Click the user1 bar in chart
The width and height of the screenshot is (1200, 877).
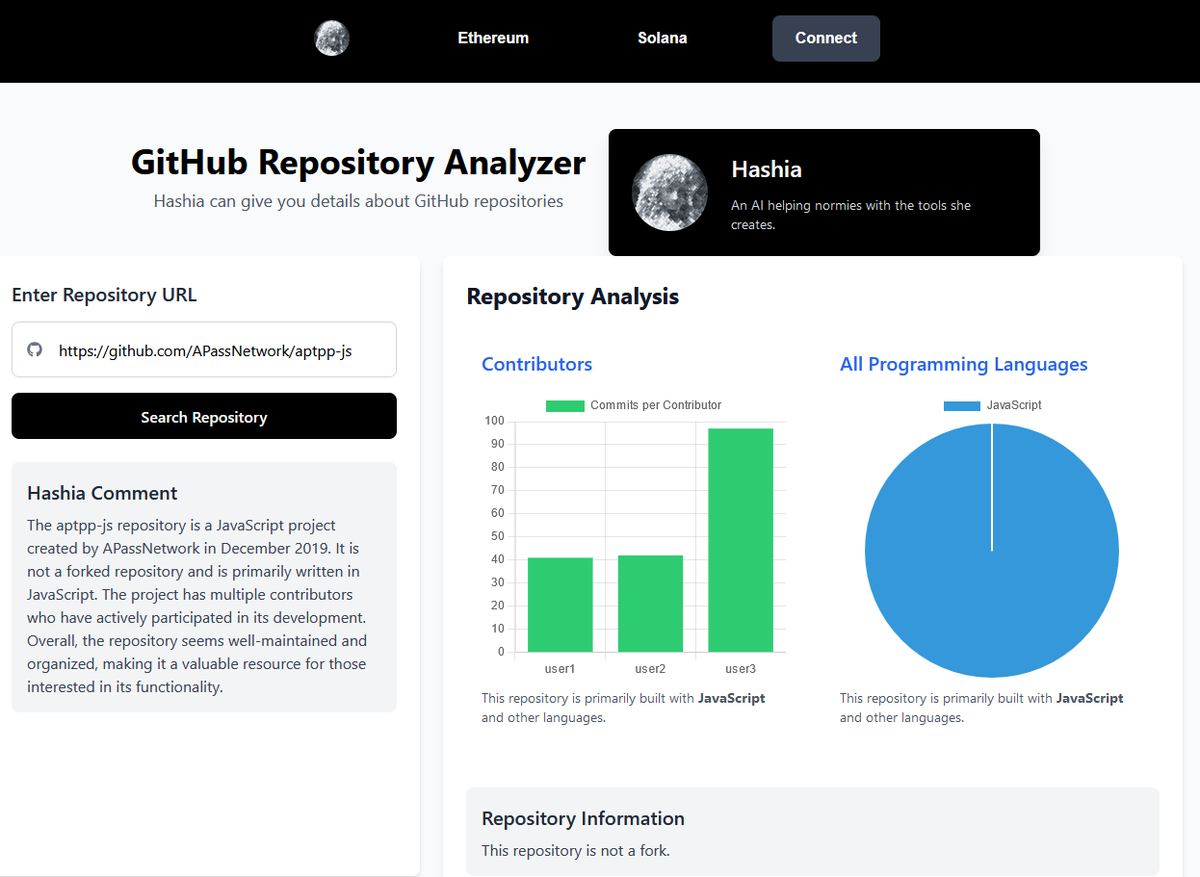point(560,605)
